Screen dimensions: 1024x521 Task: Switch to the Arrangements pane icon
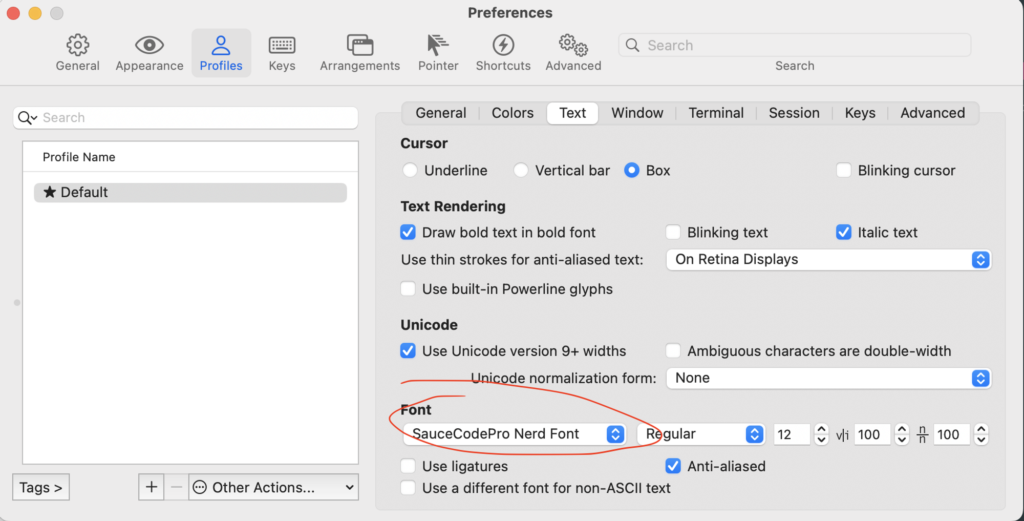click(360, 46)
